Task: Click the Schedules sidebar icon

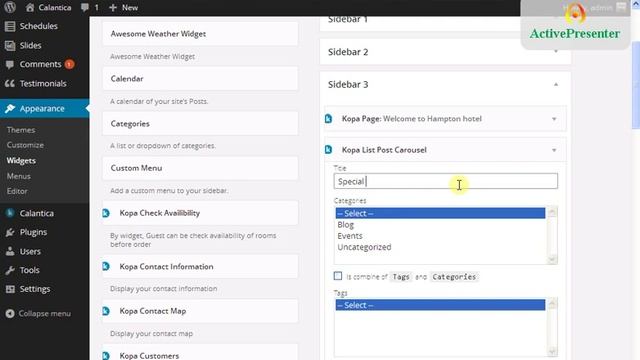Action: click(x=10, y=26)
